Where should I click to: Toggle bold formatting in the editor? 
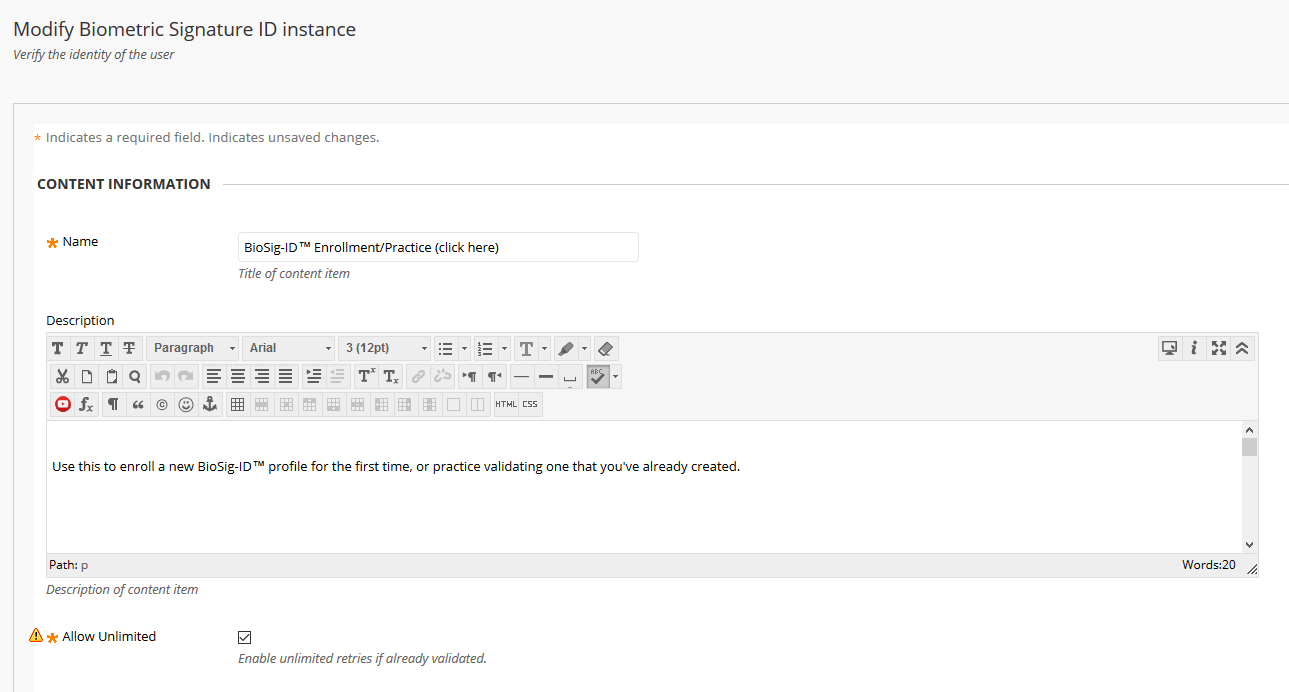(58, 348)
